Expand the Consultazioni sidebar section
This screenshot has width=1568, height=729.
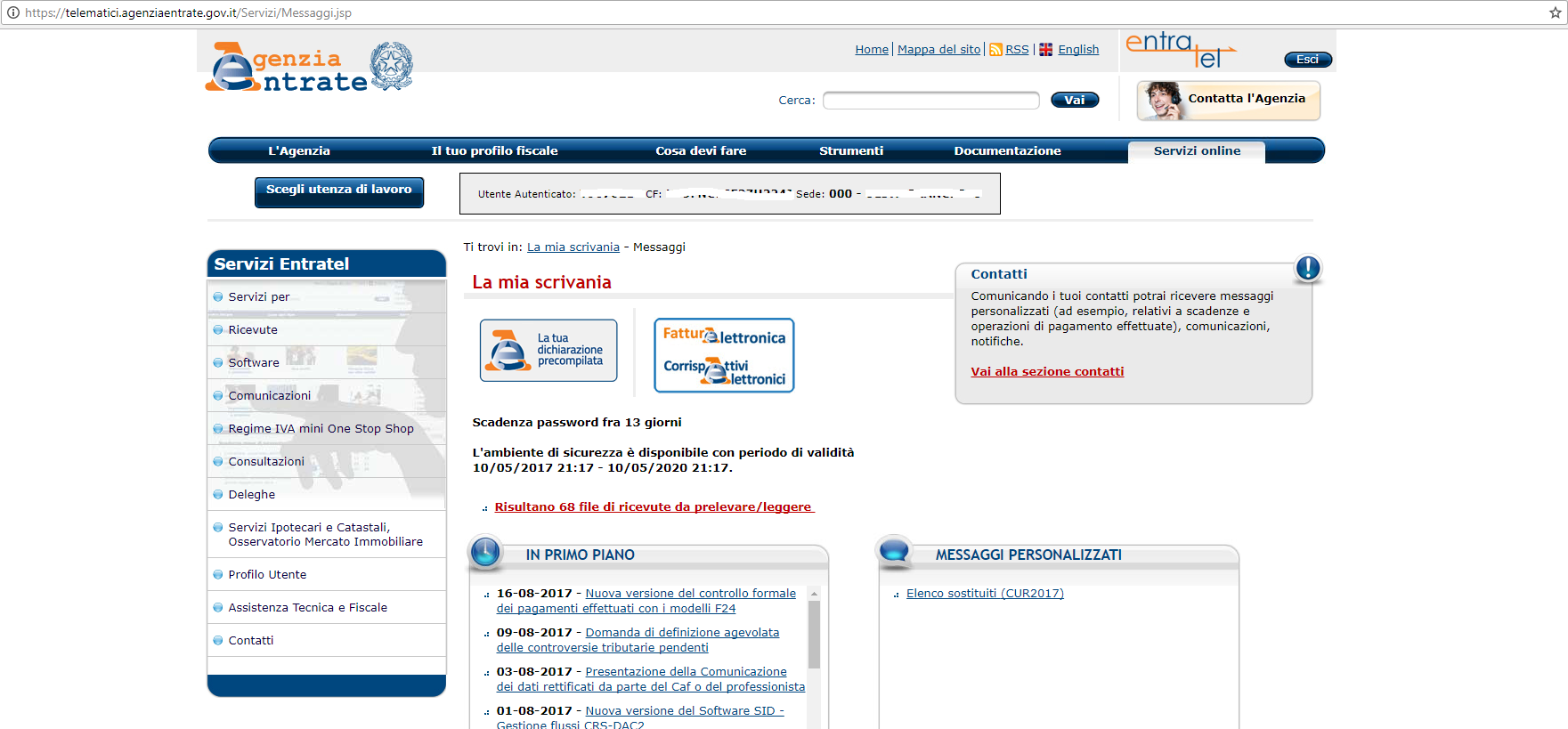point(266,462)
